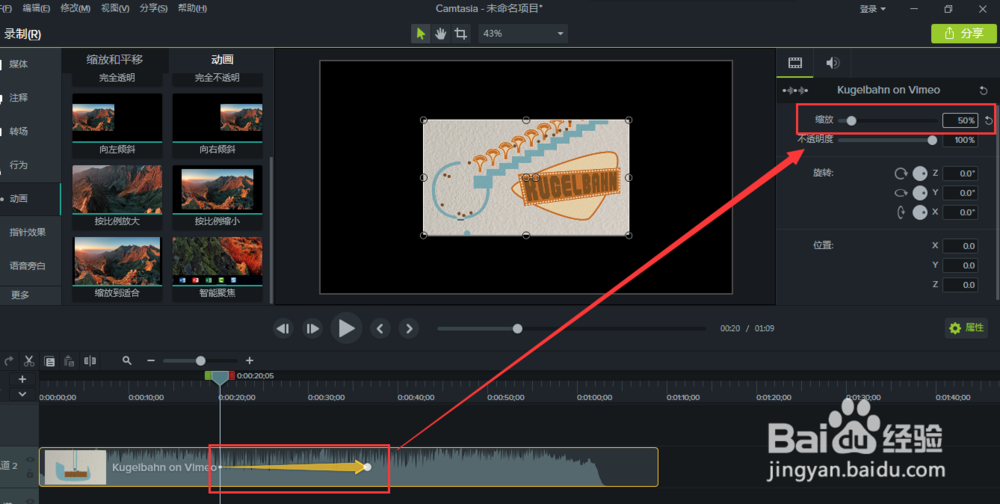Step forward one frame
Image resolution: width=1000 pixels, height=504 pixels.
pos(312,329)
